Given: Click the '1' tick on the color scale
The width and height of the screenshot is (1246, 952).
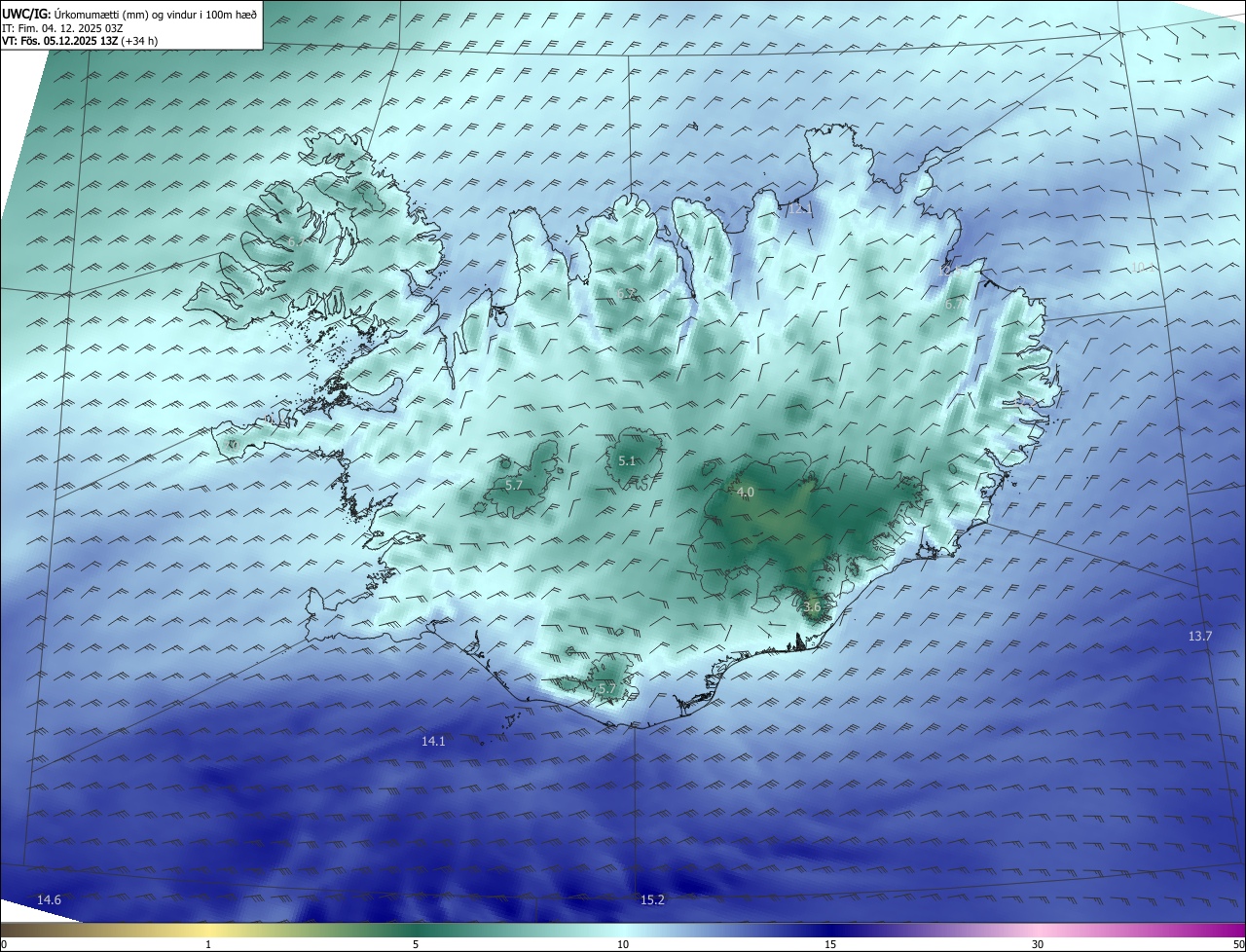Looking at the screenshot, I should click(208, 944).
